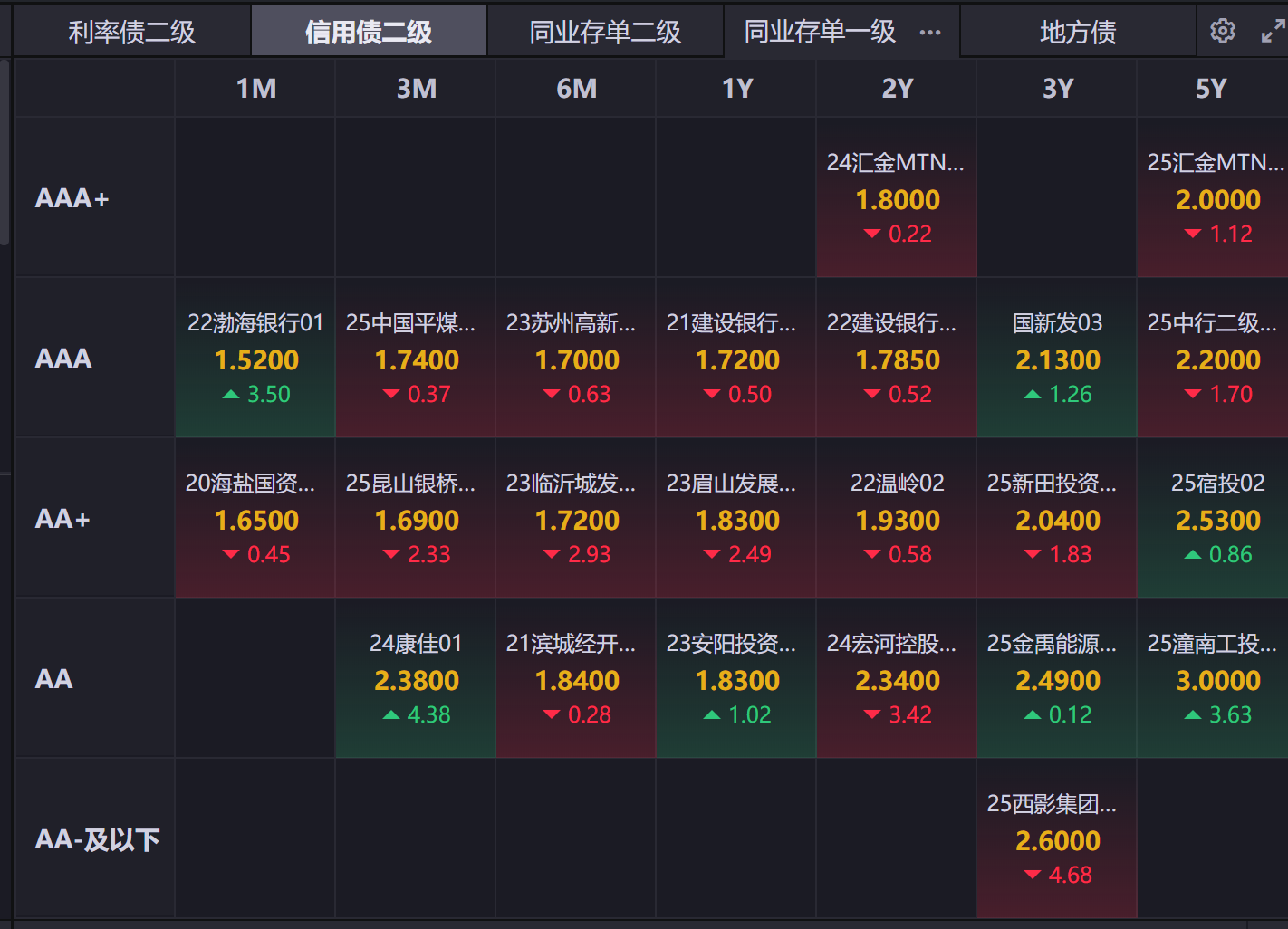Open the 同业存单二级 tab

tap(605, 33)
